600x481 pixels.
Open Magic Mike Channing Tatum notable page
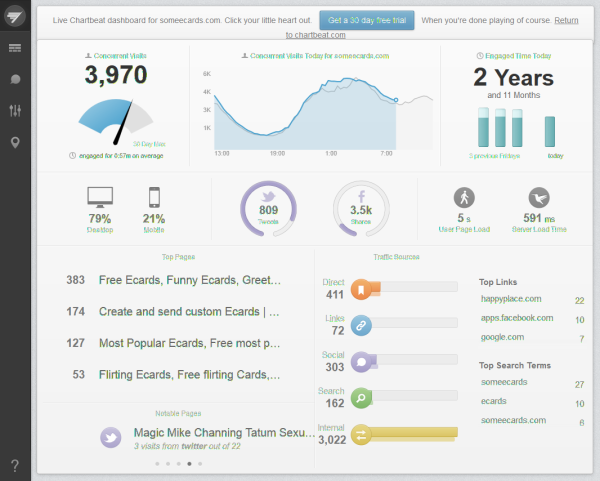224,433
